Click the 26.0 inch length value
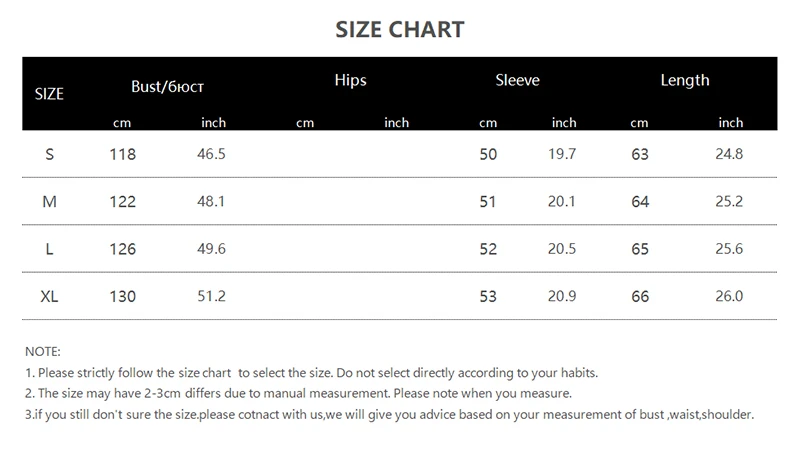This screenshot has width=800, height=451. coord(730,296)
